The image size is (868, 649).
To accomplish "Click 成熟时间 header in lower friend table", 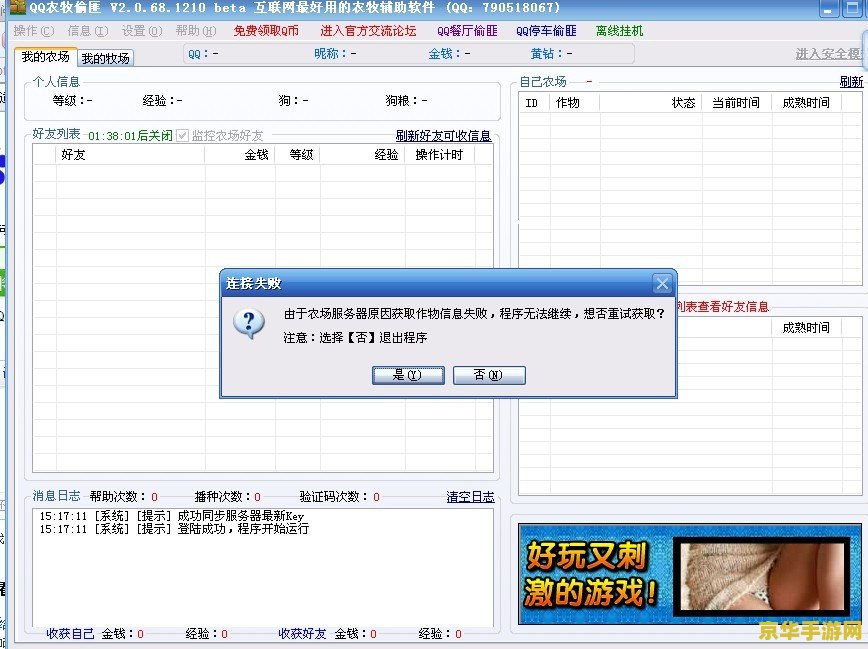I will 807,328.
